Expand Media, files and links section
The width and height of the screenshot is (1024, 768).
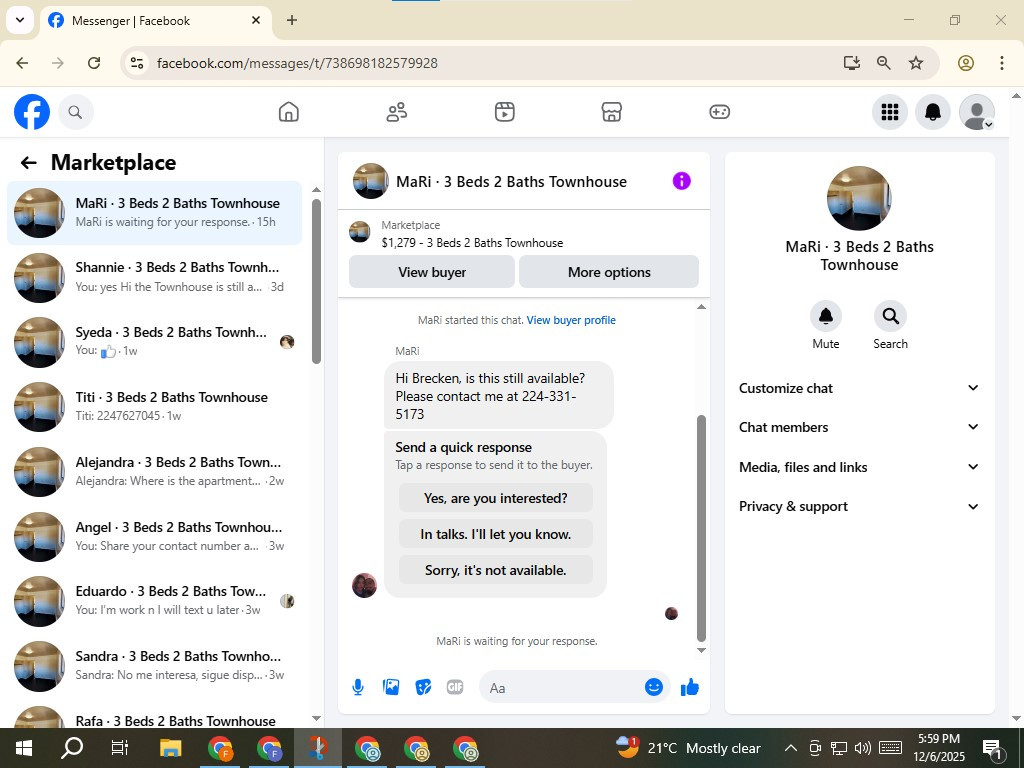pos(859,467)
